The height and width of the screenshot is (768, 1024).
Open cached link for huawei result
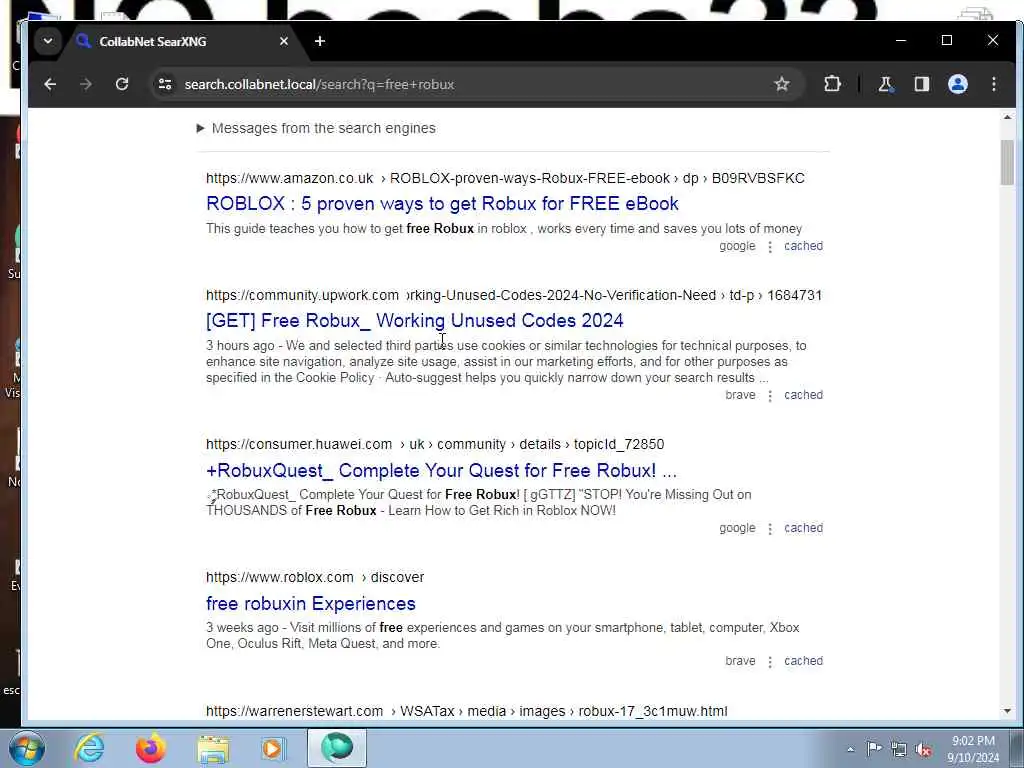click(x=803, y=528)
